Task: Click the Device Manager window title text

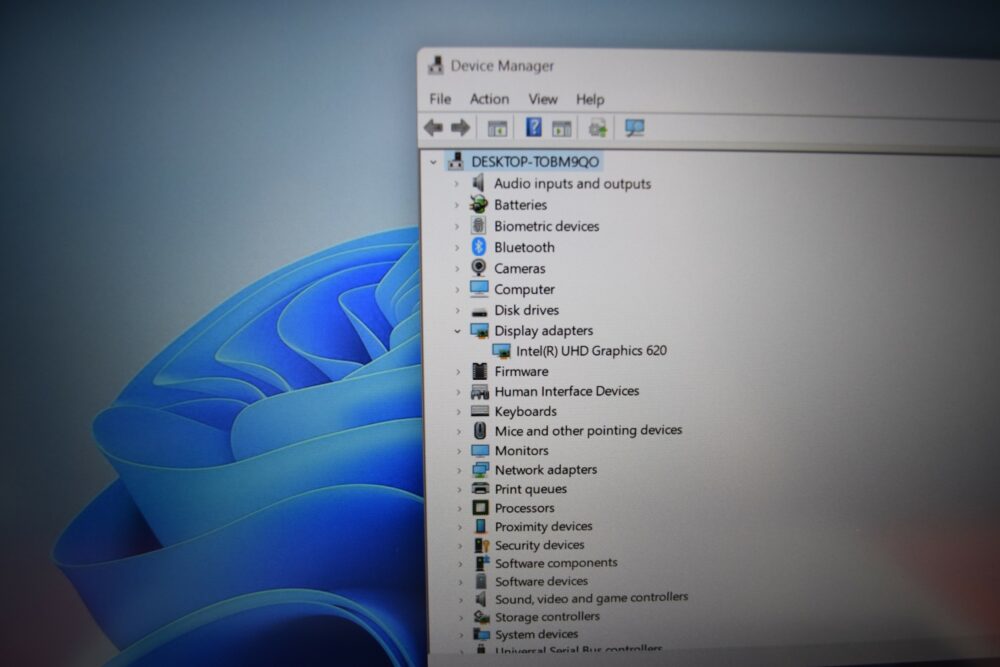Action: coord(503,66)
